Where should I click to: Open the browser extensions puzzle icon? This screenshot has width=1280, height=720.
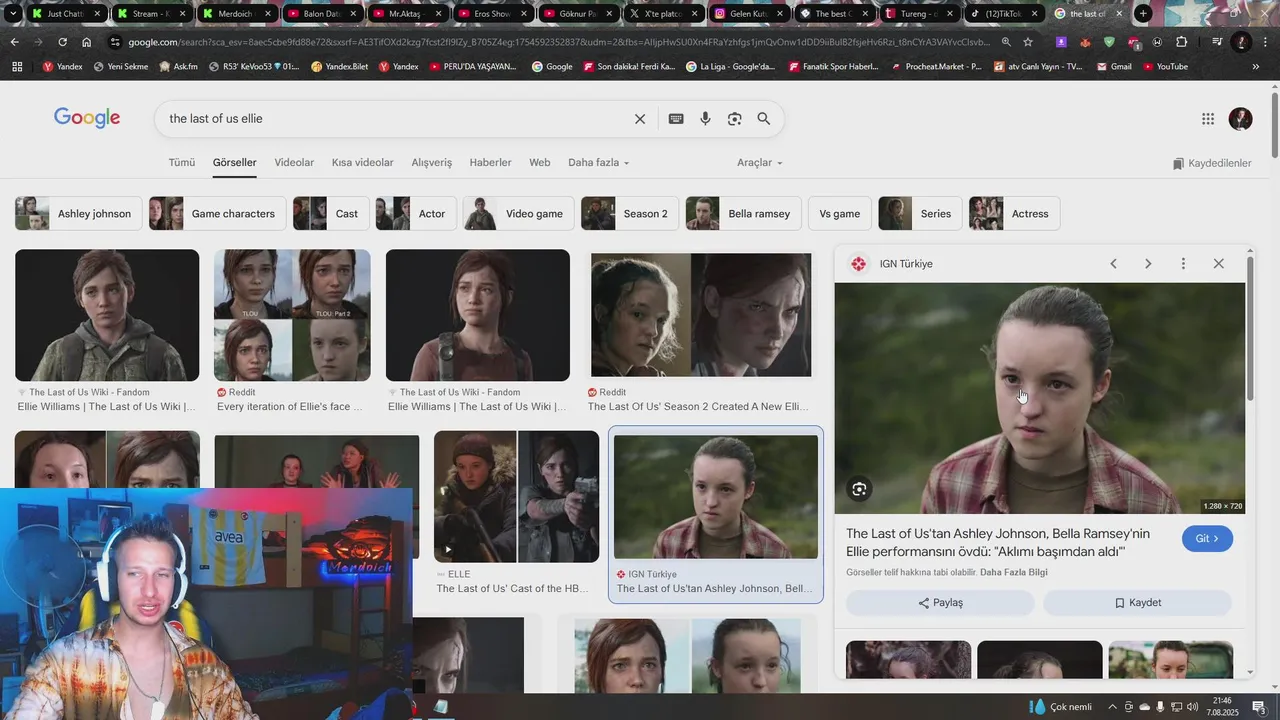[1182, 42]
